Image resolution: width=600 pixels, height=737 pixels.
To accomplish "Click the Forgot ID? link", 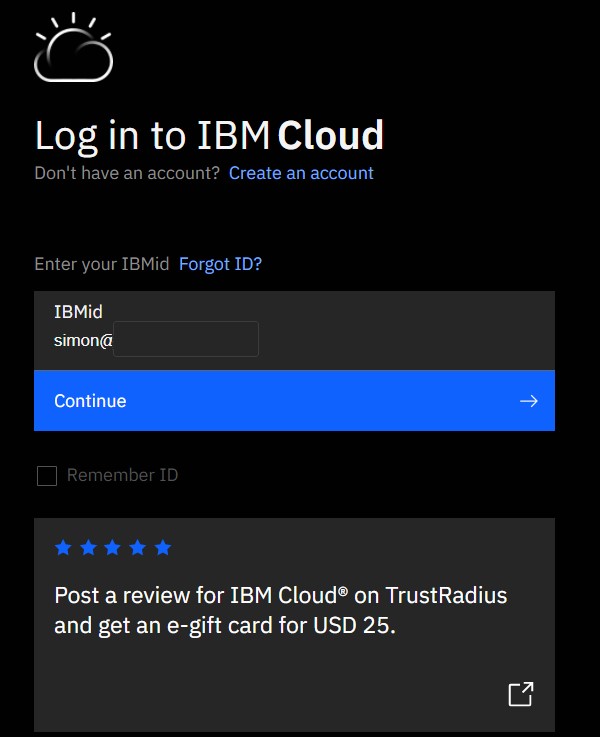I will [x=220, y=264].
